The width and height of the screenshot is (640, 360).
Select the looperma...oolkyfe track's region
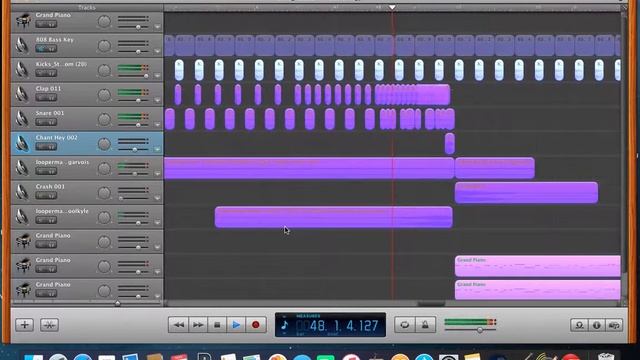333,217
